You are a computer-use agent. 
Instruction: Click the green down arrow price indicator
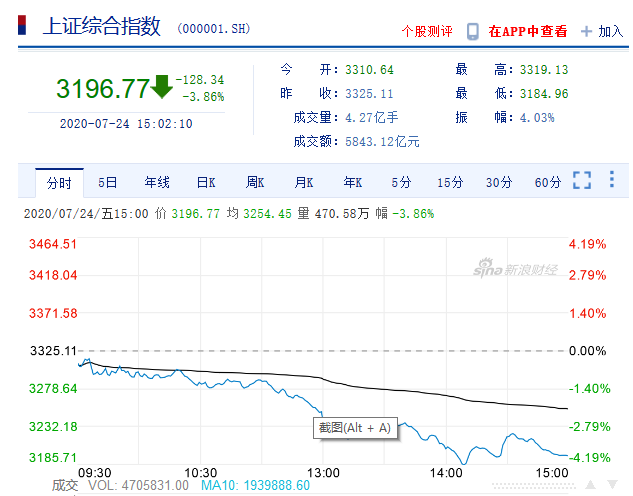pyautogui.click(x=162, y=87)
